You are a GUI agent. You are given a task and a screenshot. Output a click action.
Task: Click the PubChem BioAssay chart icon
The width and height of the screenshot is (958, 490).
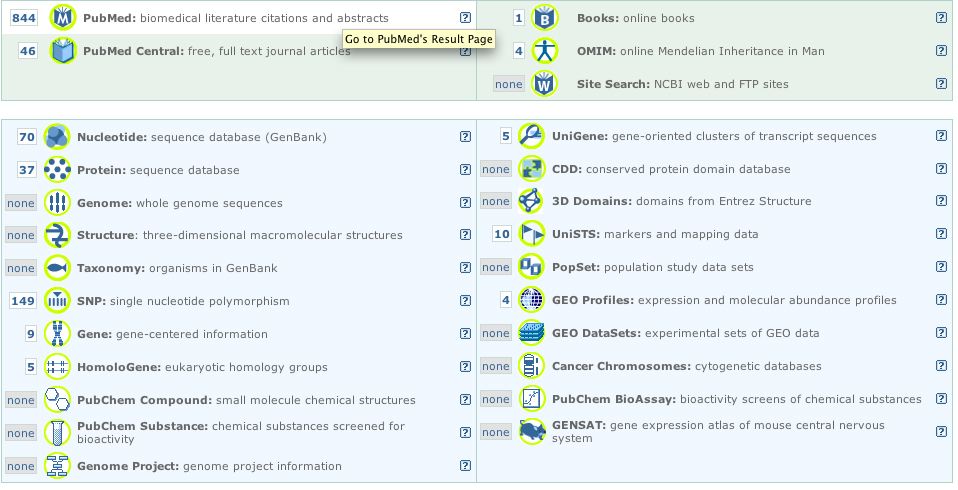532,399
